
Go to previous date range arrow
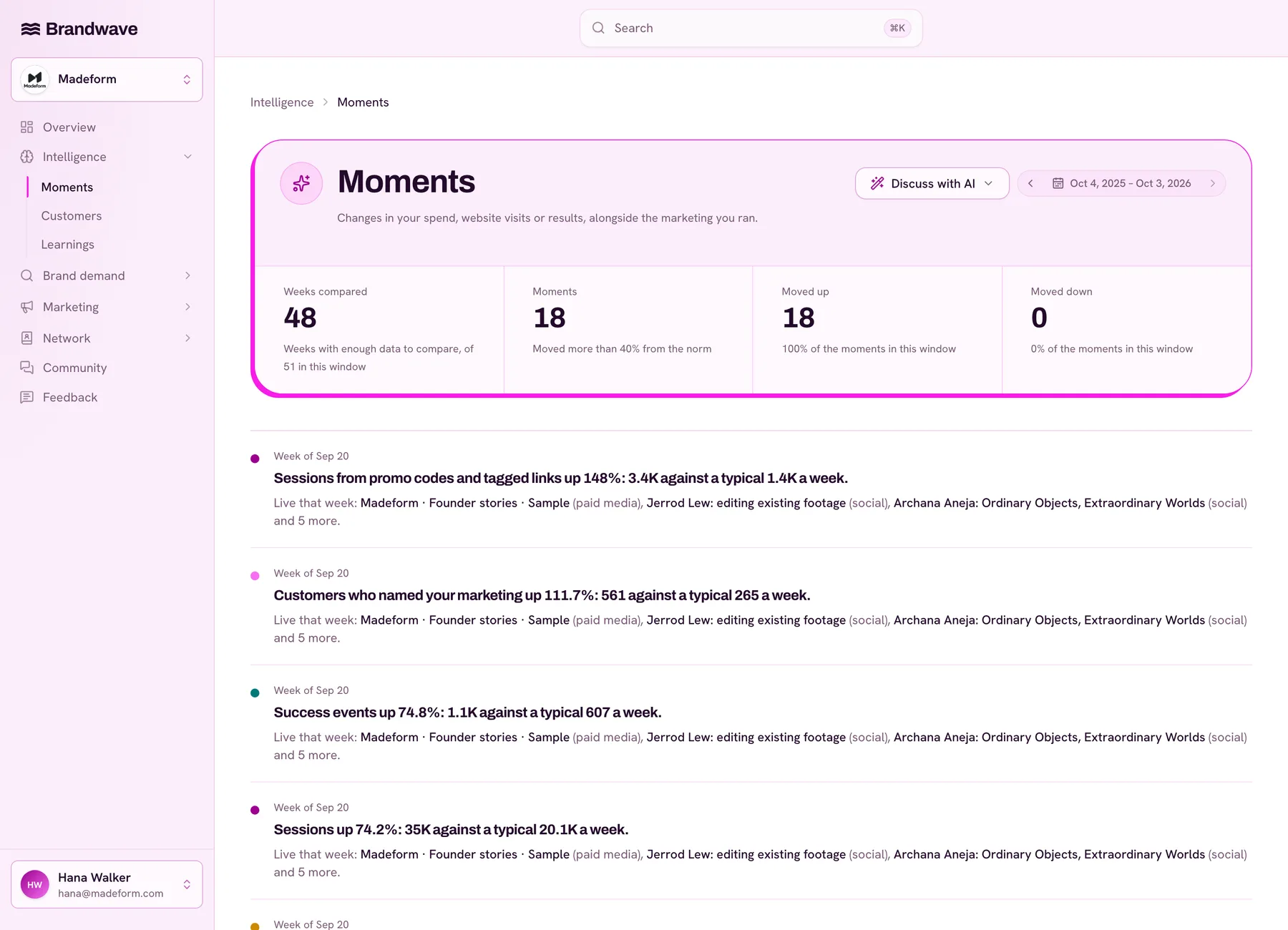pos(1030,183)
